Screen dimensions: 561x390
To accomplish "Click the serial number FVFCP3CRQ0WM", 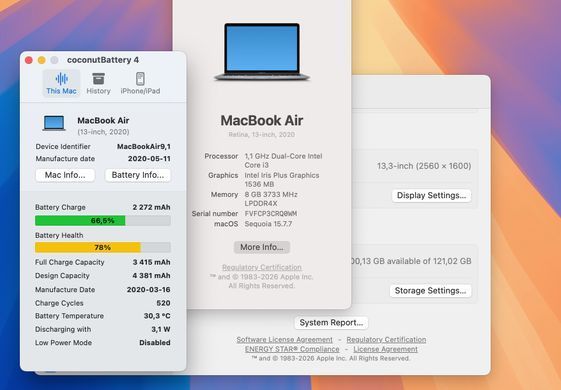I will click(271, 214).
